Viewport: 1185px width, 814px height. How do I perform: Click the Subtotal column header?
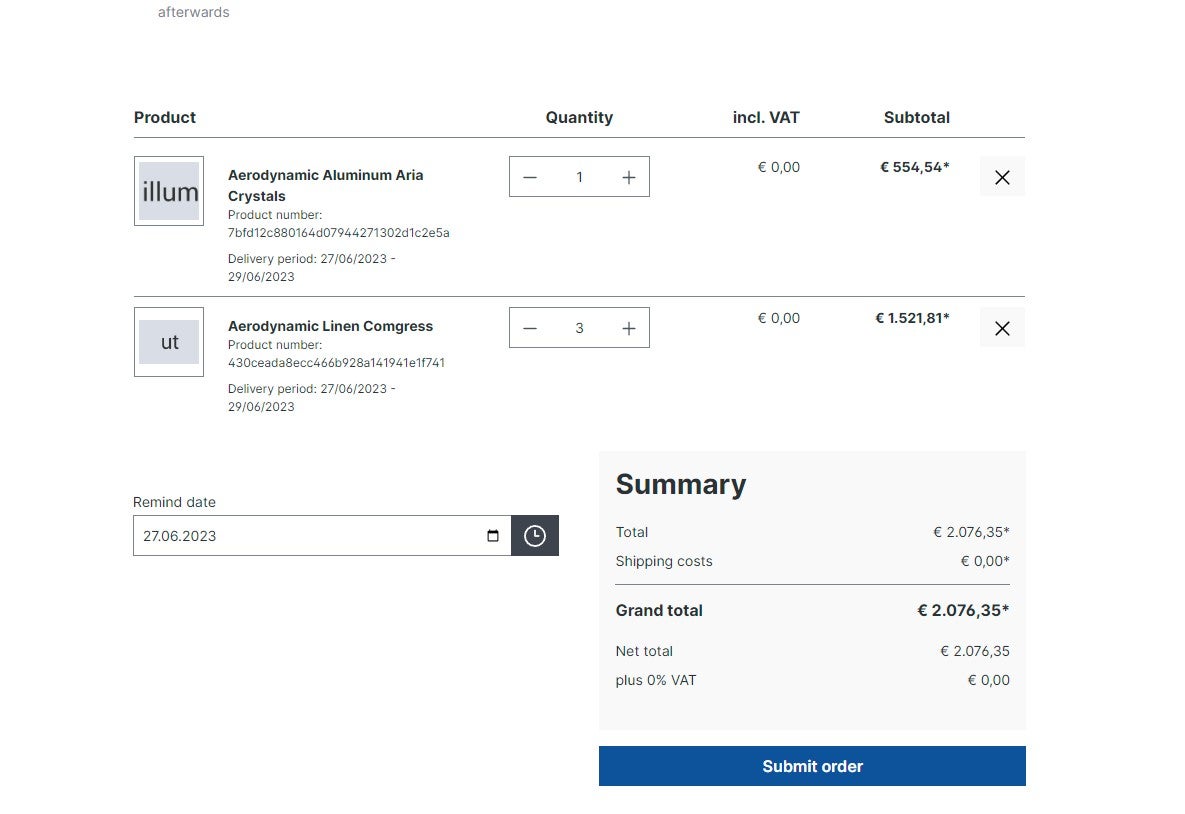917,117
